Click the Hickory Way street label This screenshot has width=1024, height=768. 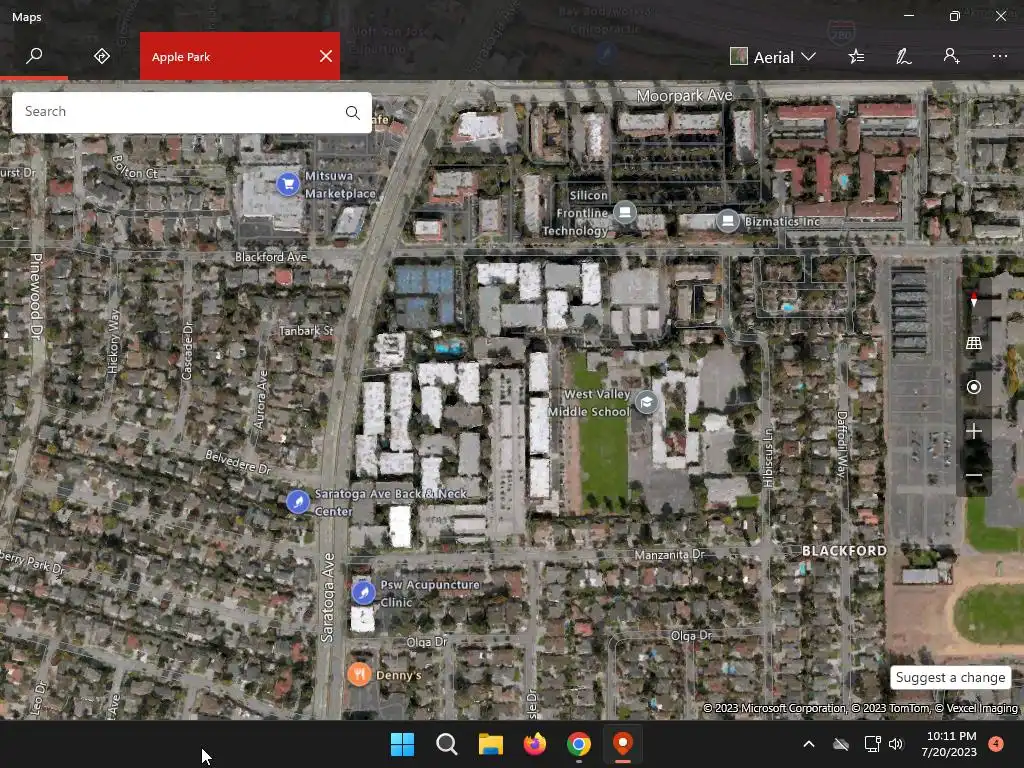114,342
